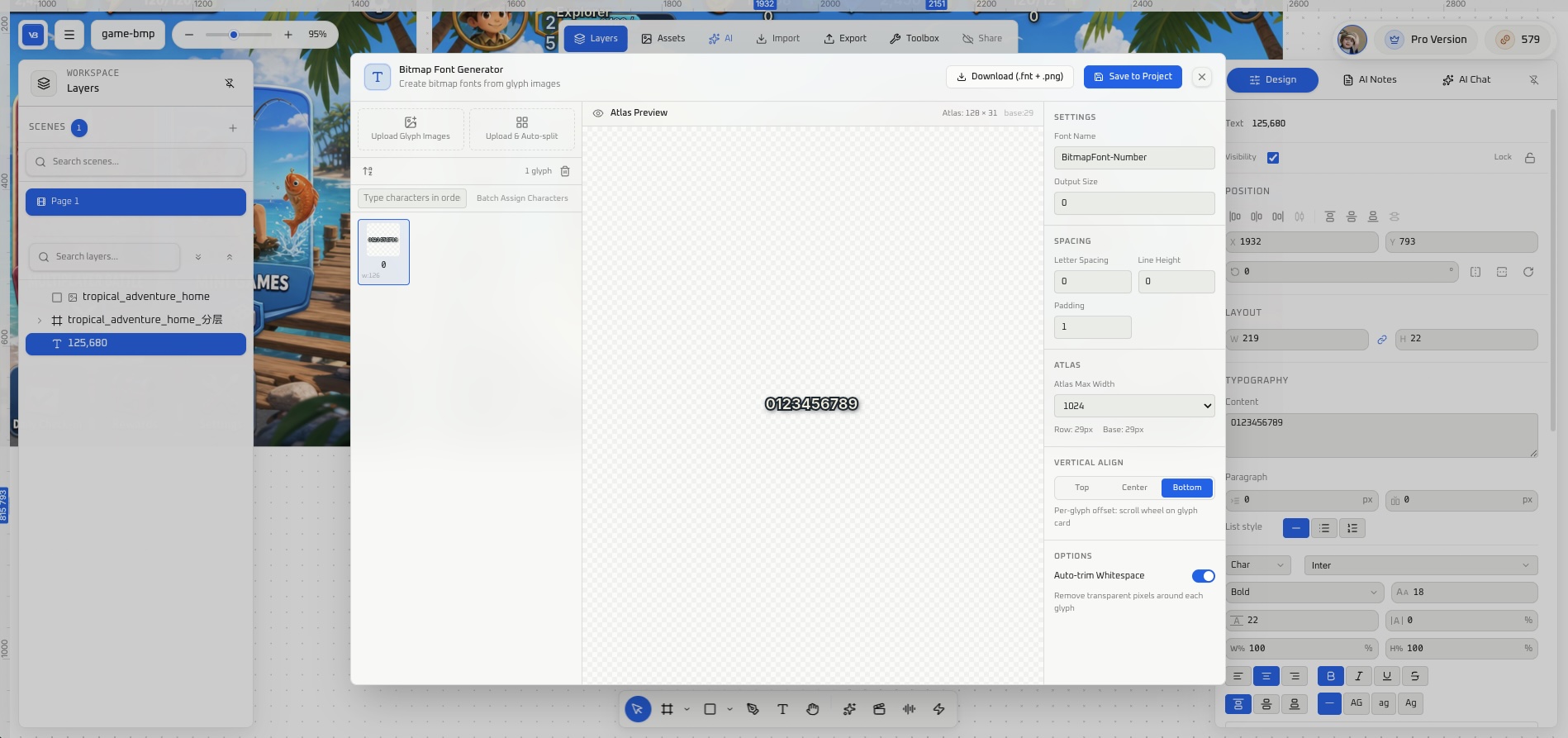Adjust the zoom level slider
Viewport: 1568px width, 738px height.
pyautogui.click(x=239, y=35)
